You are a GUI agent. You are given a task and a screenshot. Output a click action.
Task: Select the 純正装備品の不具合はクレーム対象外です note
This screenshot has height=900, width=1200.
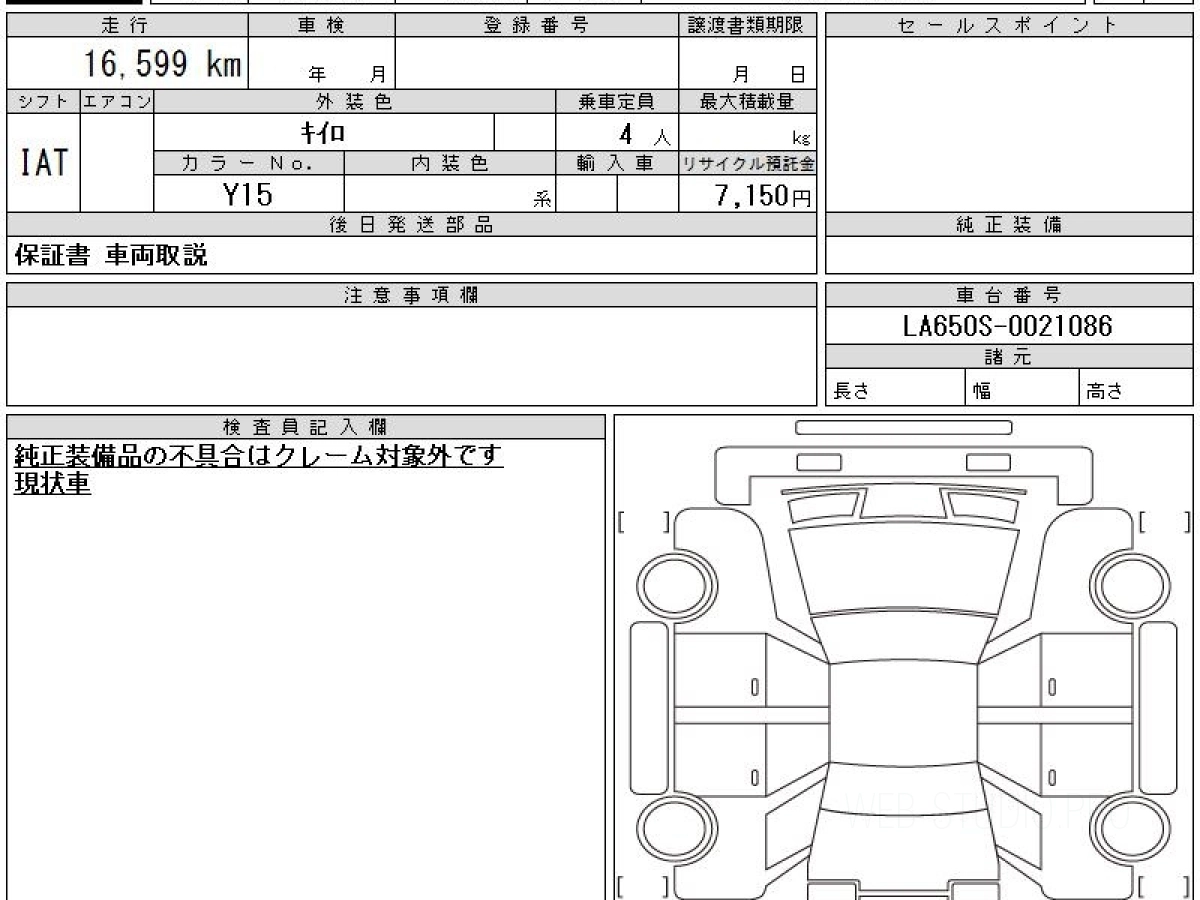point(258,456)
